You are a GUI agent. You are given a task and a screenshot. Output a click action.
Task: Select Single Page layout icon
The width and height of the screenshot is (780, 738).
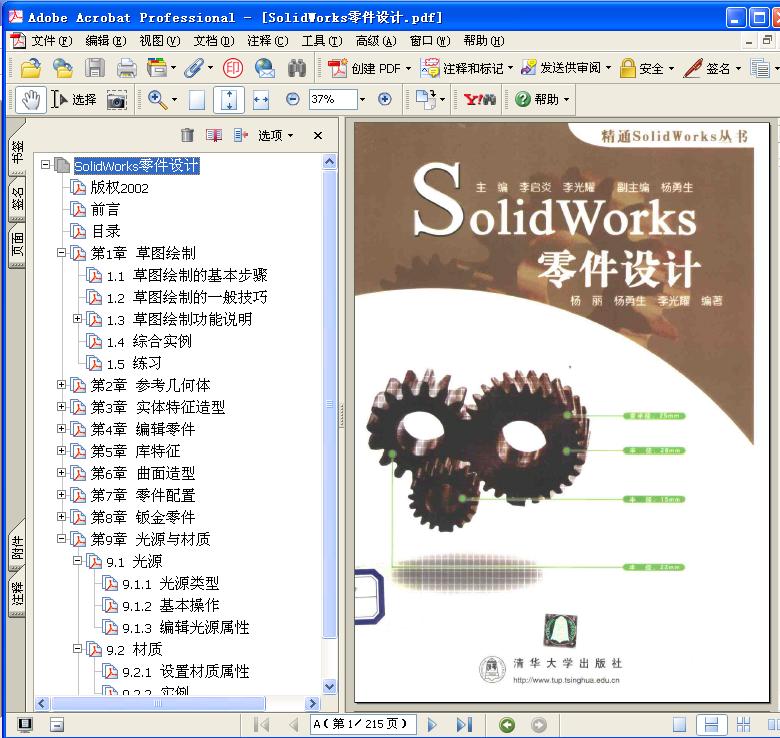(679, 724)
